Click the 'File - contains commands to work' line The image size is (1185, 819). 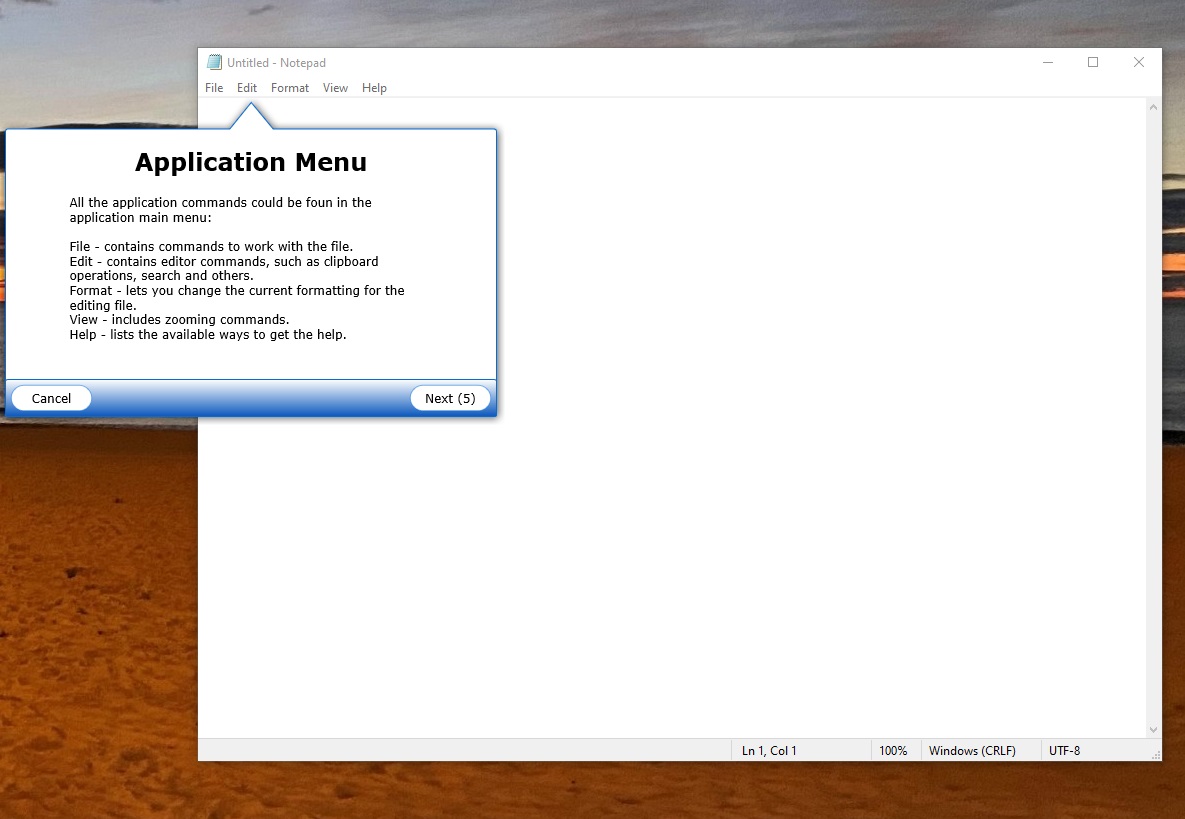click(x=211, y=246)
